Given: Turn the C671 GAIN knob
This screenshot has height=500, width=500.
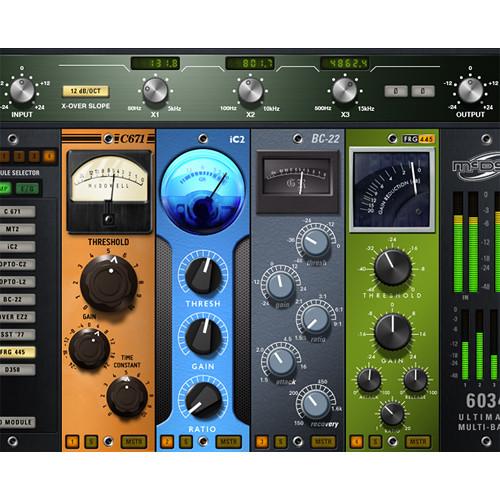Looking at the screenshot, I should (89, 348).
